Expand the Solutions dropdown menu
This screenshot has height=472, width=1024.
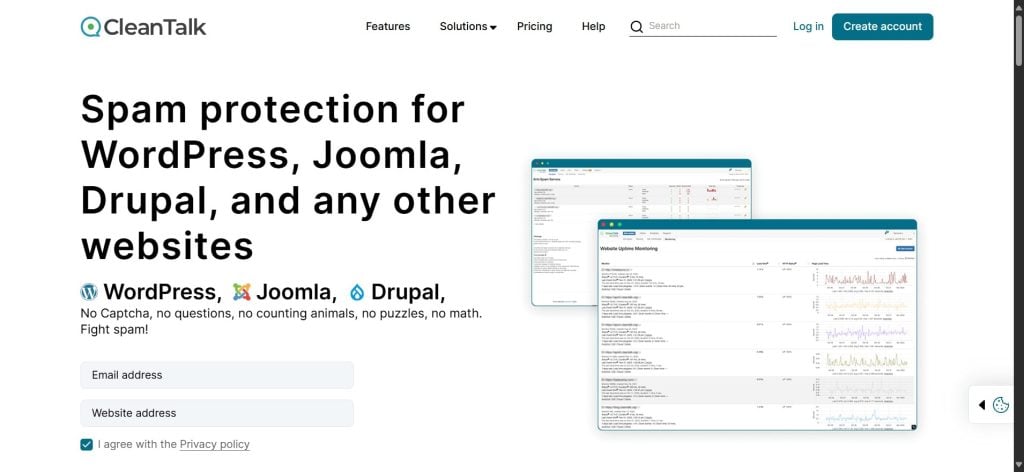[x=467, y=27]
